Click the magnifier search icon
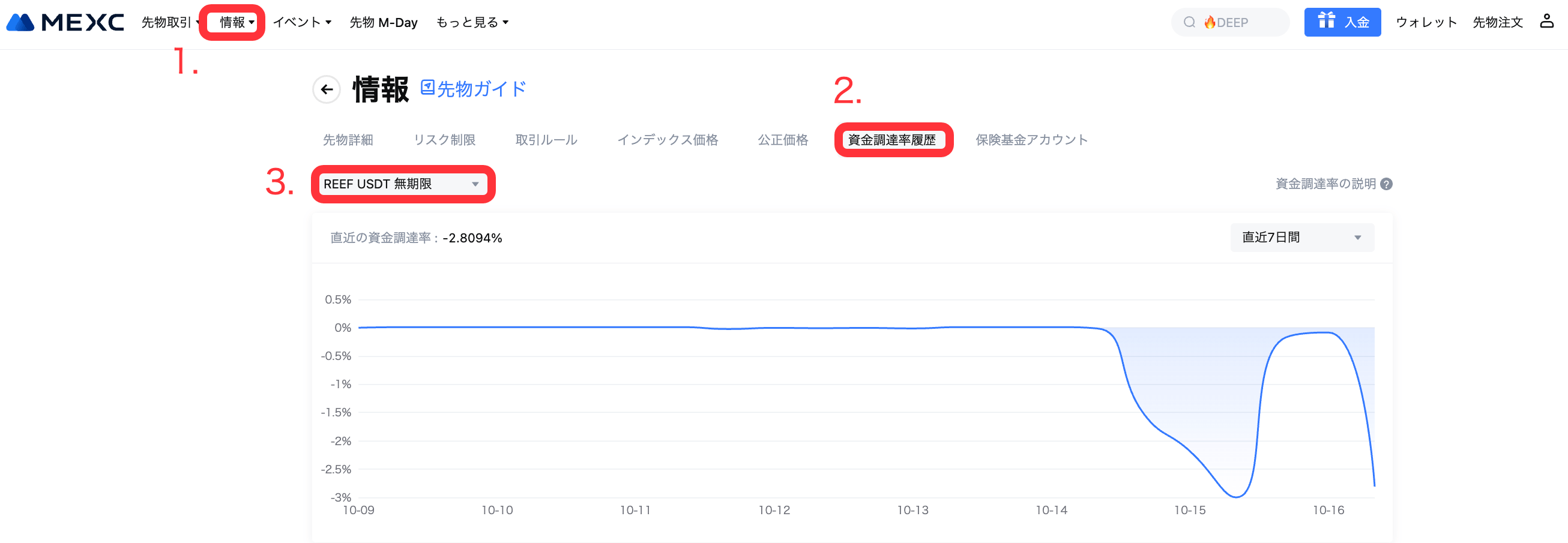Viewport: 1568px width, 543px height. pos(1189,22)
